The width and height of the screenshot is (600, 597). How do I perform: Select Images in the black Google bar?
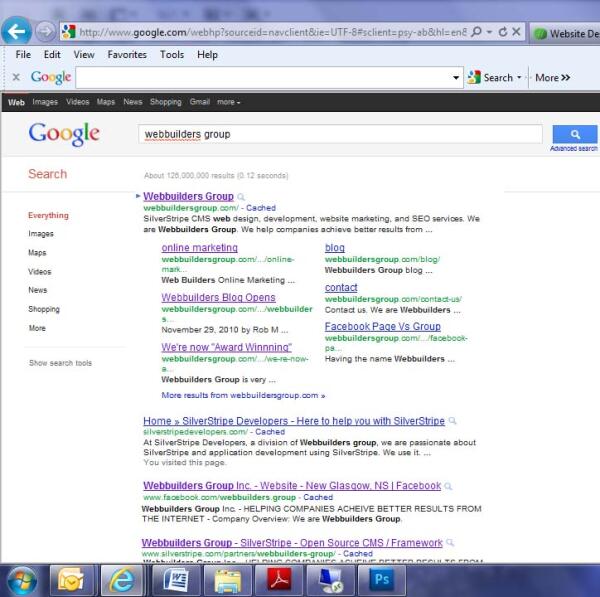coord(45,102)
